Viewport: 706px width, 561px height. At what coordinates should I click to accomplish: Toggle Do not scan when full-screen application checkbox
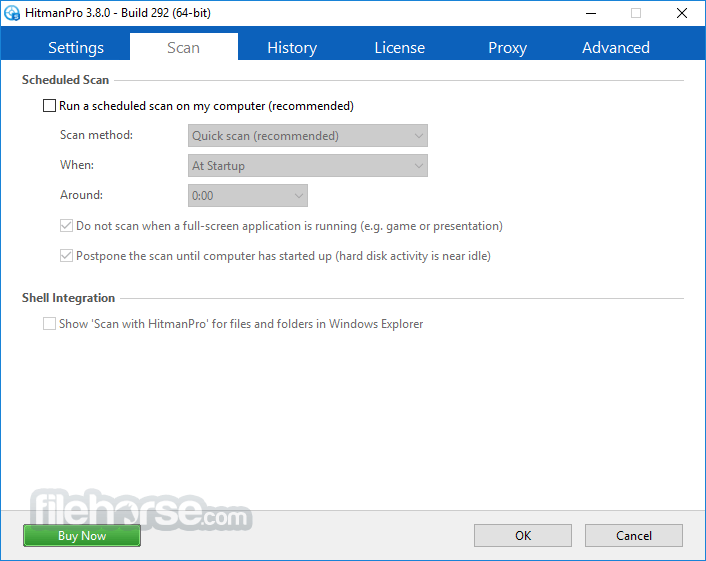(x=66, y=226)
